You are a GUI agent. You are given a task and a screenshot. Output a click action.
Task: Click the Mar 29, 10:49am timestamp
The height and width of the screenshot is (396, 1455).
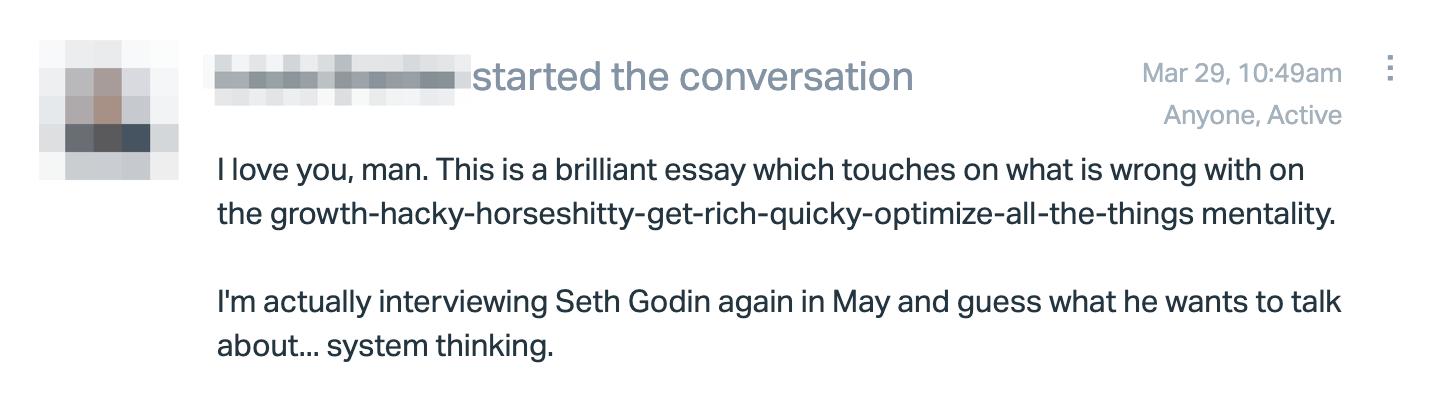tap(1242, 73)
